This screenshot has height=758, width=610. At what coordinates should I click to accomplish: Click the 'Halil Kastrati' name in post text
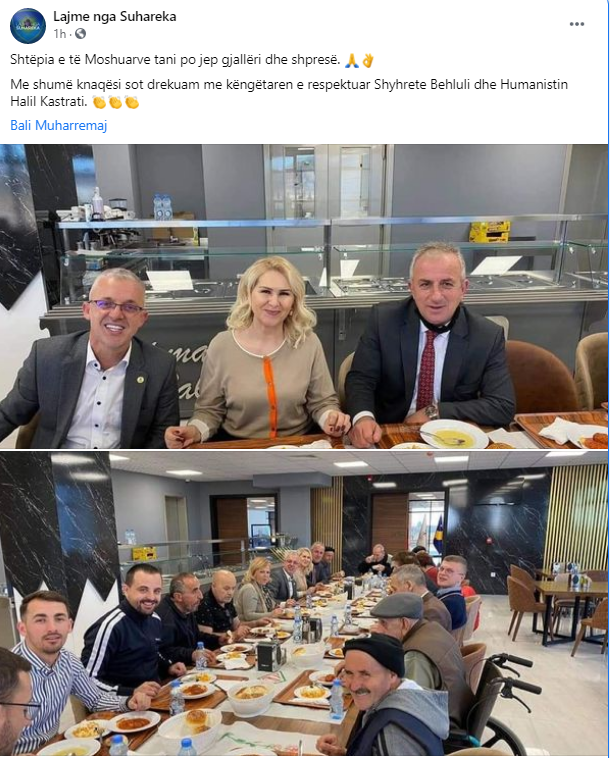49,102
